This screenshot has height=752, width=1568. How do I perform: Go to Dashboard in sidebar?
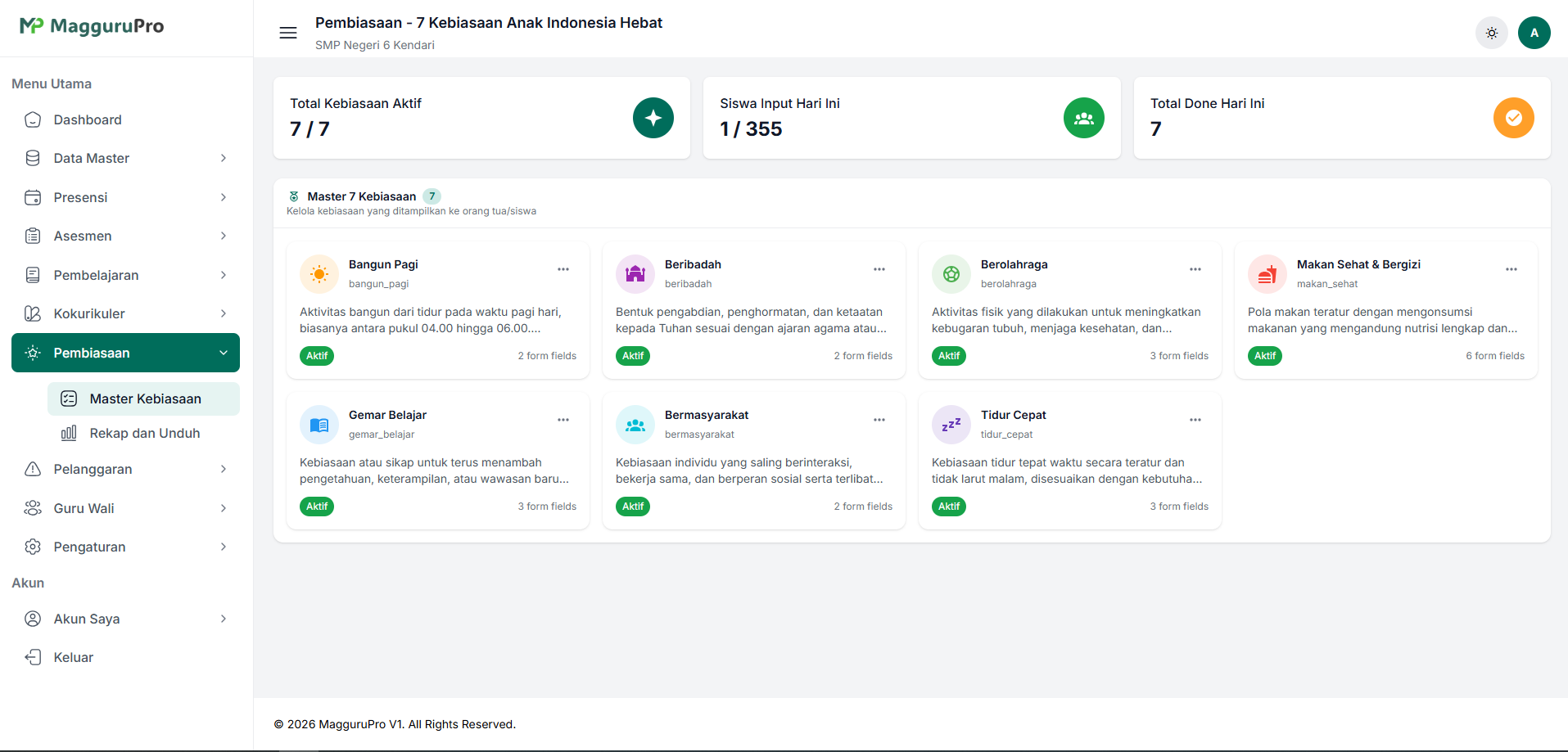pos(126,119)
